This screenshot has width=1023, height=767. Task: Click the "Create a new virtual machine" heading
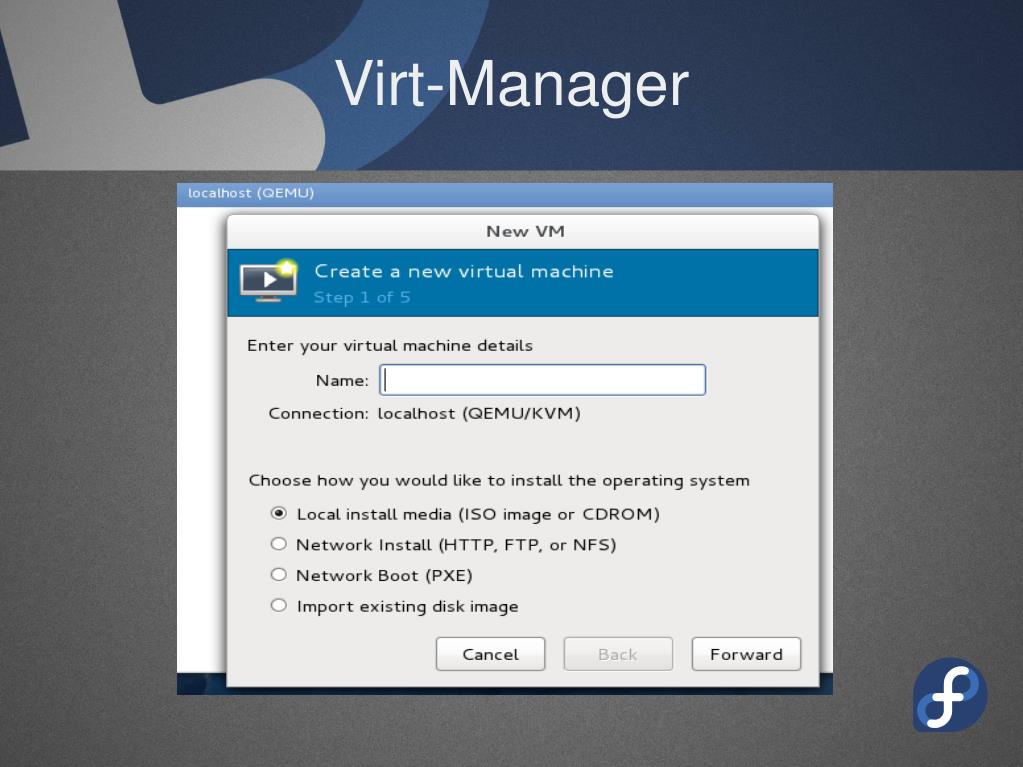point(464,271)
